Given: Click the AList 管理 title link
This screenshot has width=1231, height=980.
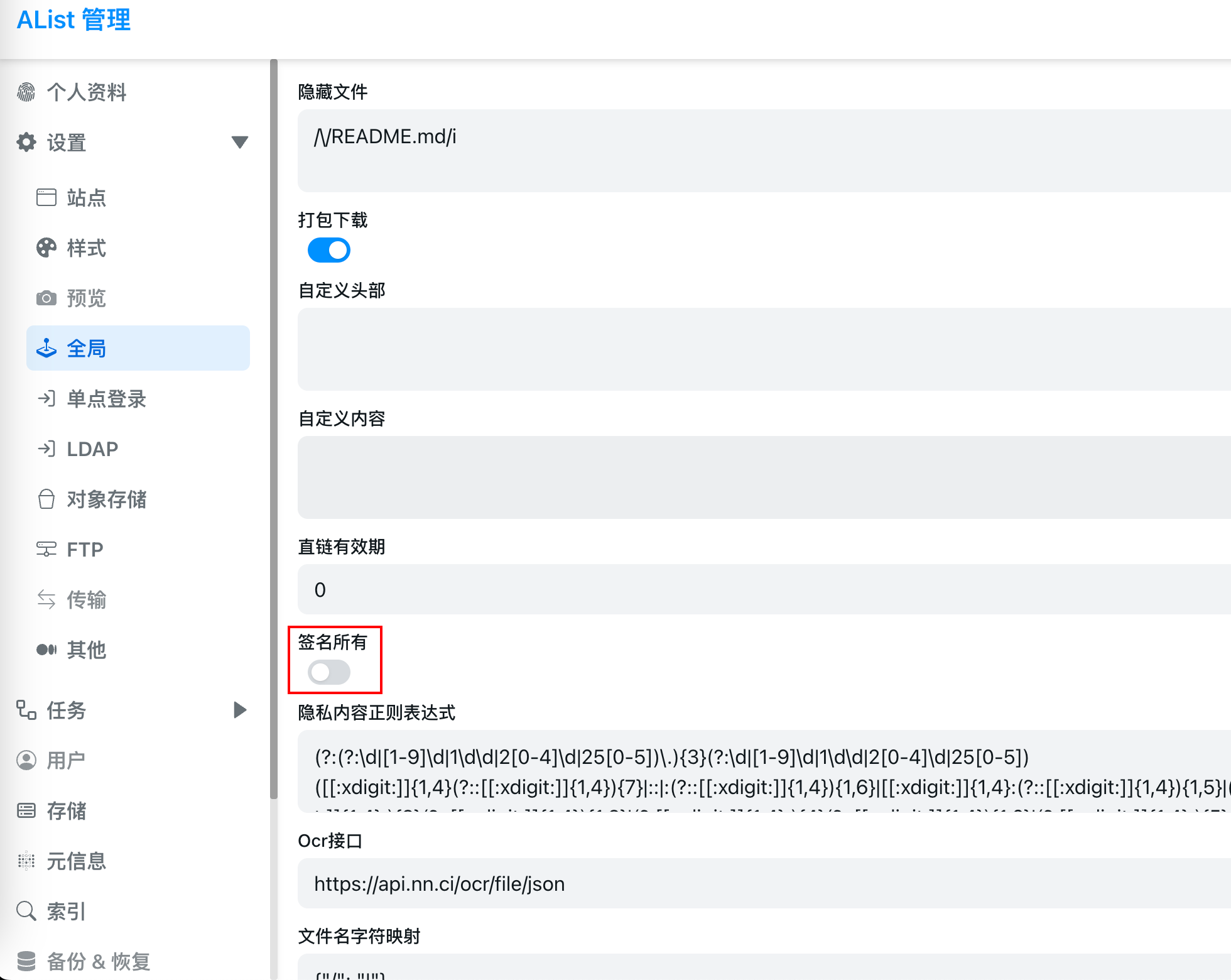Looking at the screenshot, I should 73,20.
